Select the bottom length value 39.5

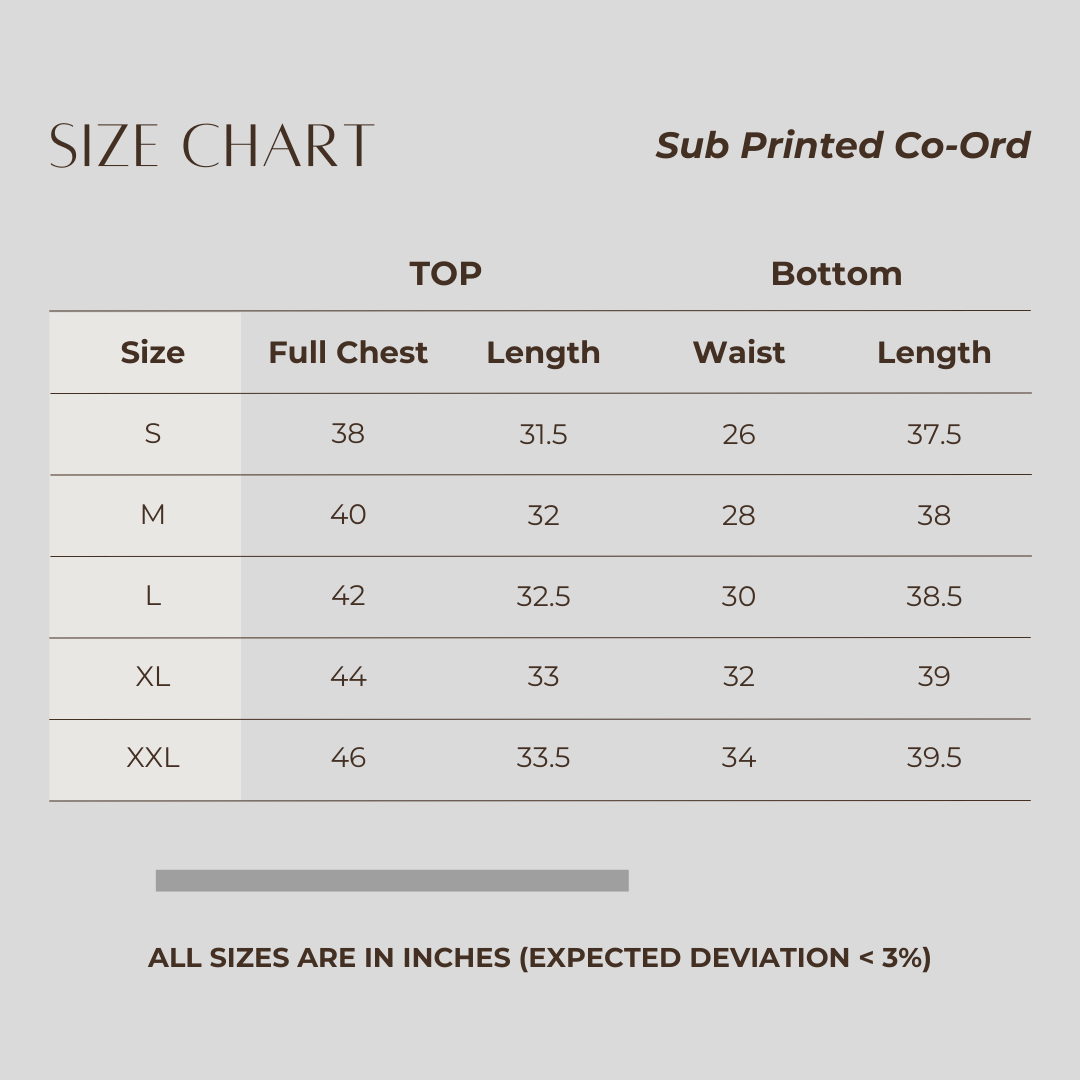[x=934, y=758]
